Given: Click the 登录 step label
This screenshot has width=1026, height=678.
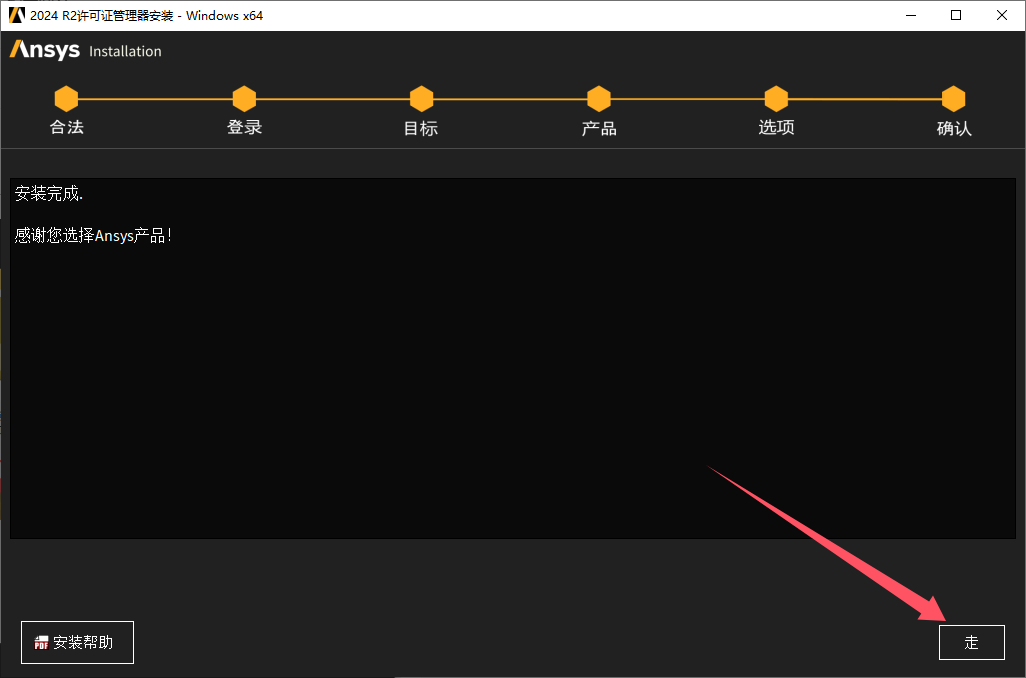Looking at the screenshot, I should click(x=244, y=128).
